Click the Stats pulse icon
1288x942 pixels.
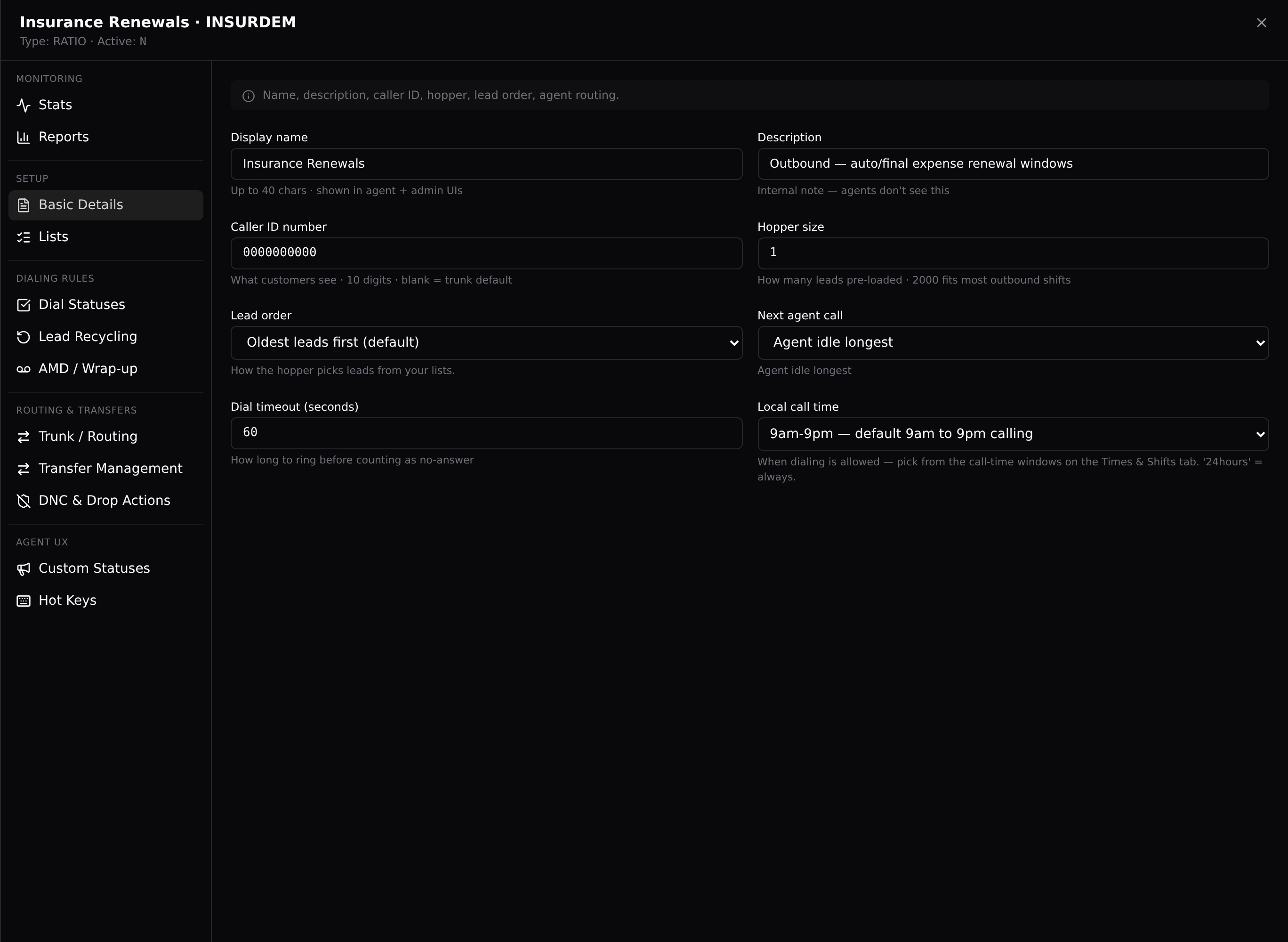coord(24,105)
